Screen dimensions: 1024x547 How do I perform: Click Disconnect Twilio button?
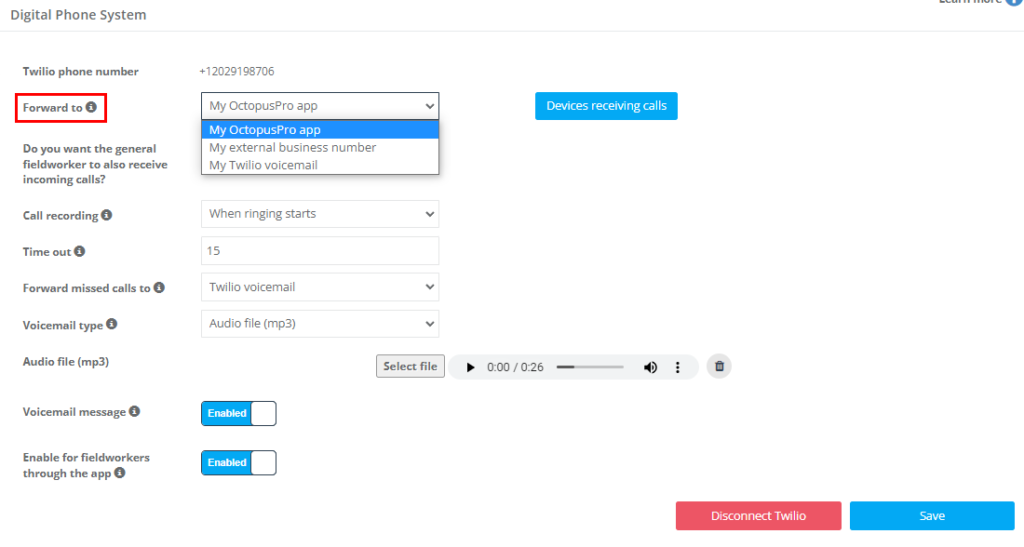click(x=758, y=516)
